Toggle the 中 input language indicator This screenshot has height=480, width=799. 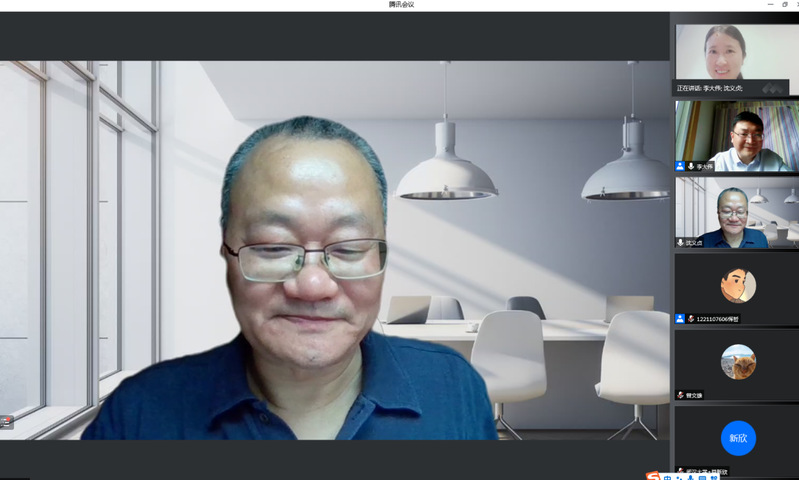[667, 477]
